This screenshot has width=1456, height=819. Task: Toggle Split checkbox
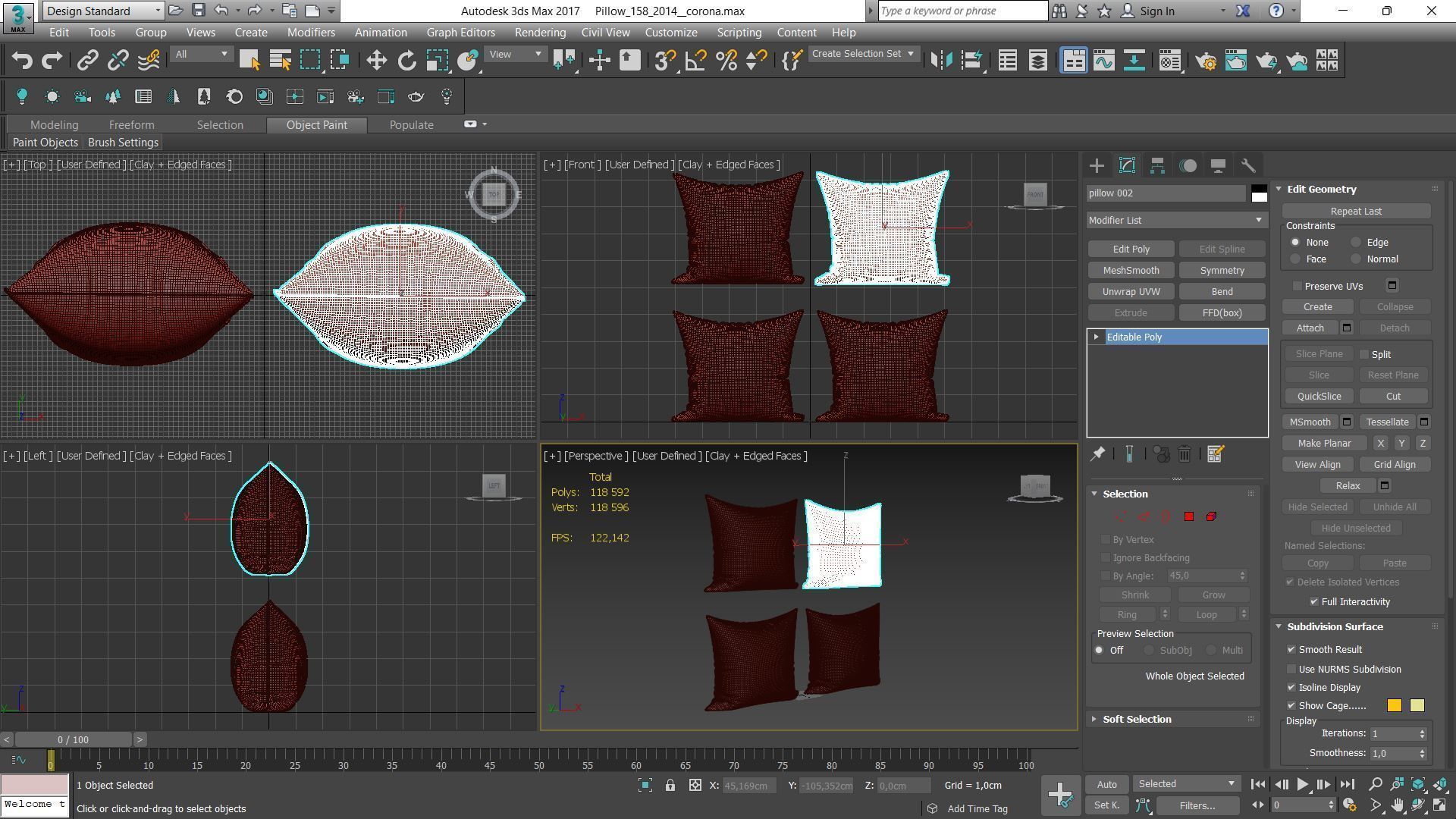(1364, 354)
